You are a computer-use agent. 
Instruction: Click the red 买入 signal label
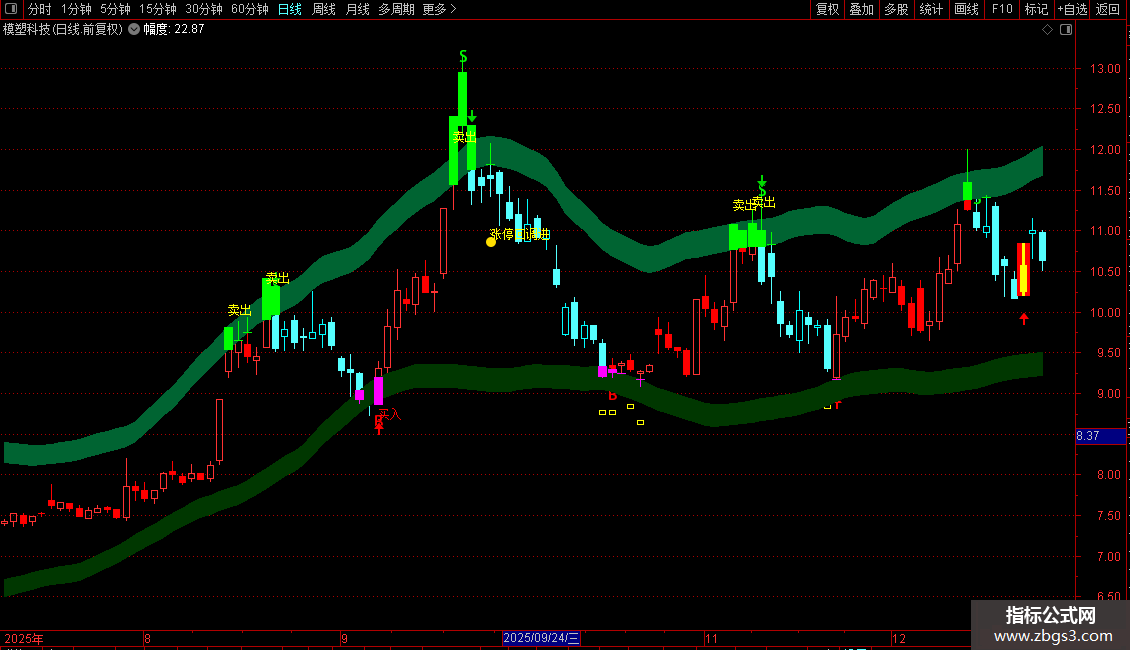(x=389, y=414)
